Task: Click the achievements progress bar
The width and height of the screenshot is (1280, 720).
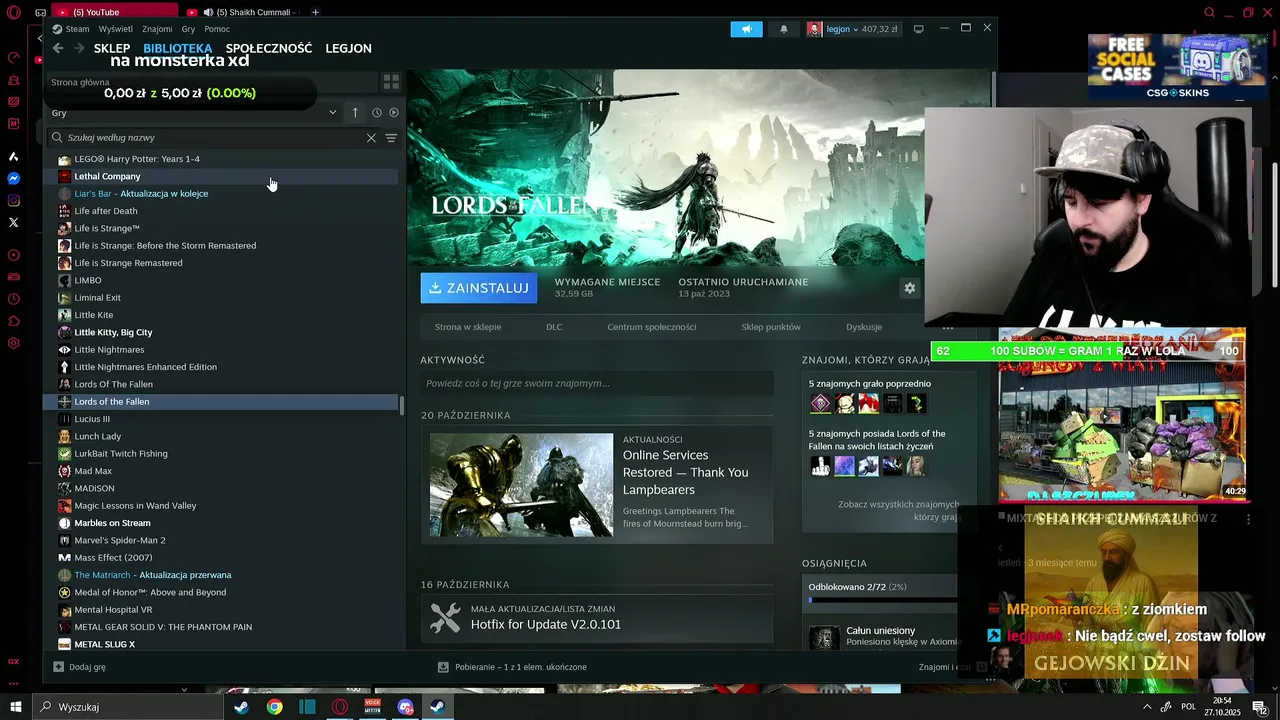Action: click(x=883, y=600)
